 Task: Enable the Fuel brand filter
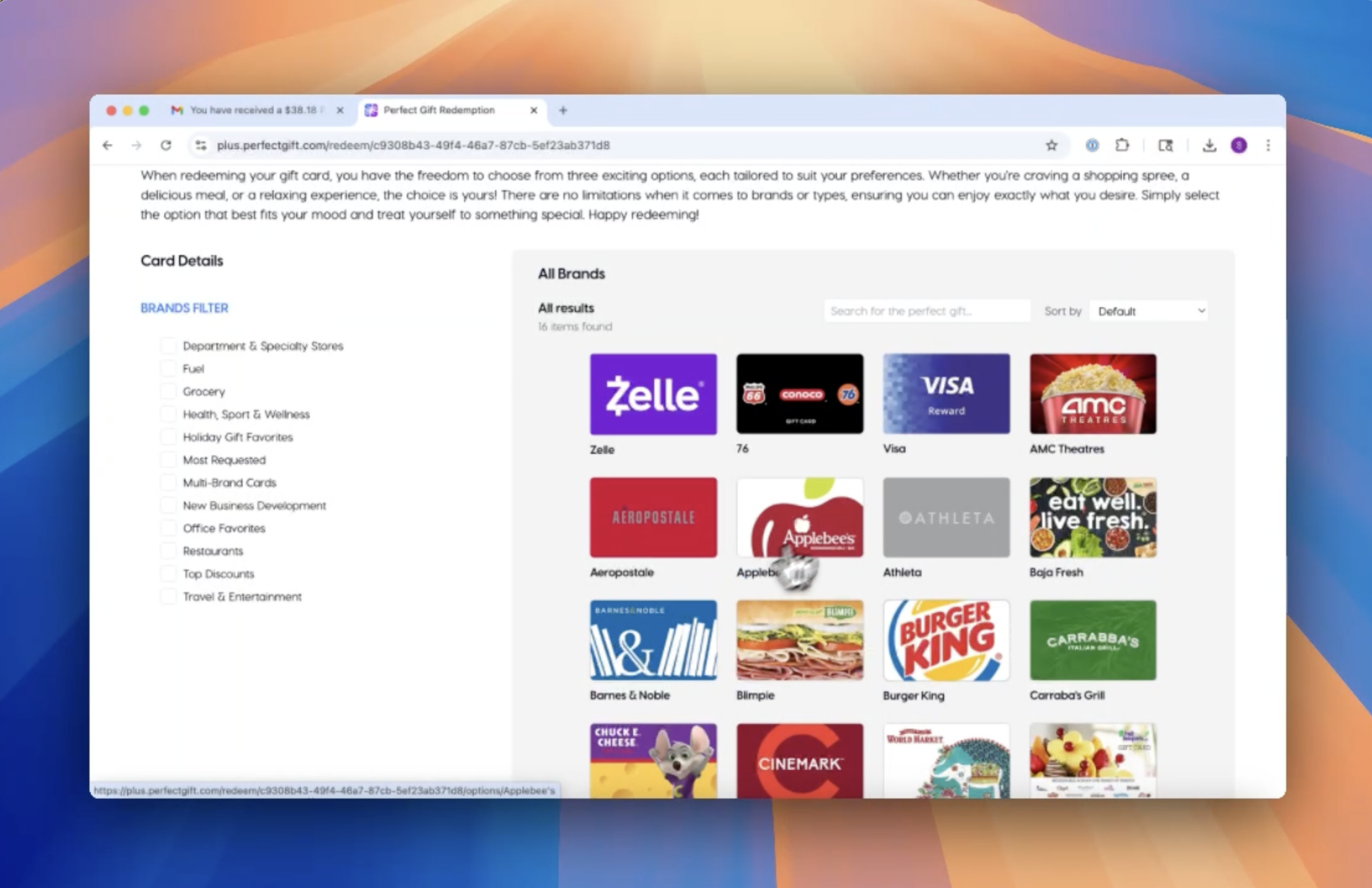(168, 369)
